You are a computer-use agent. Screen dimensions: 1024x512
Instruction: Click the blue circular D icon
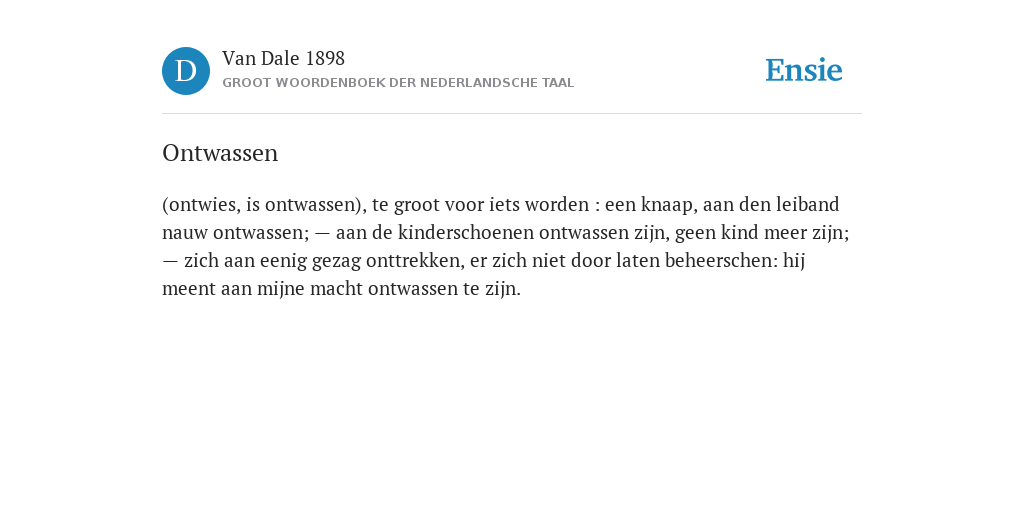(186, 71)
